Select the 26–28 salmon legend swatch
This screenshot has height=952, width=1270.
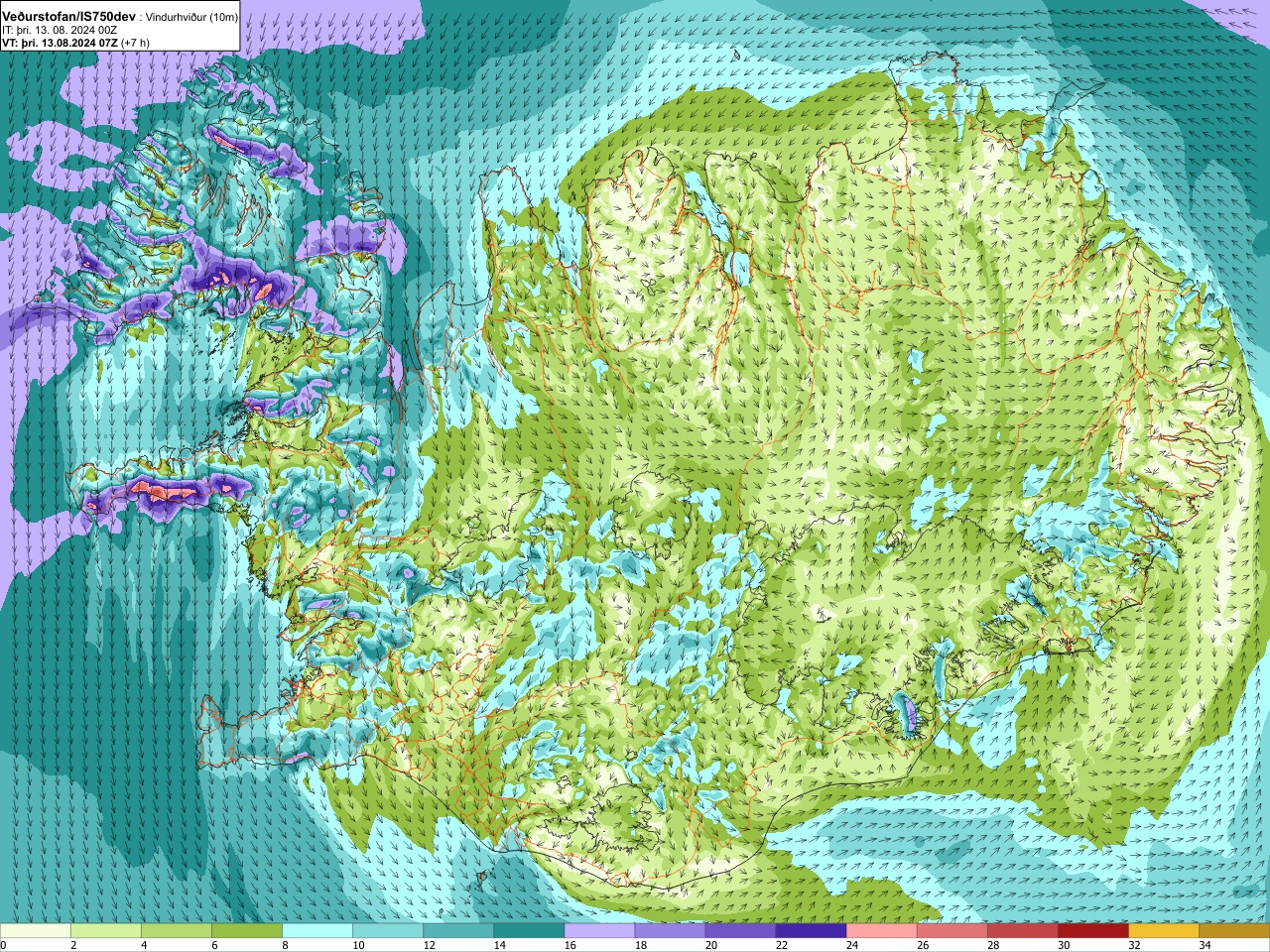coord(952,932)
